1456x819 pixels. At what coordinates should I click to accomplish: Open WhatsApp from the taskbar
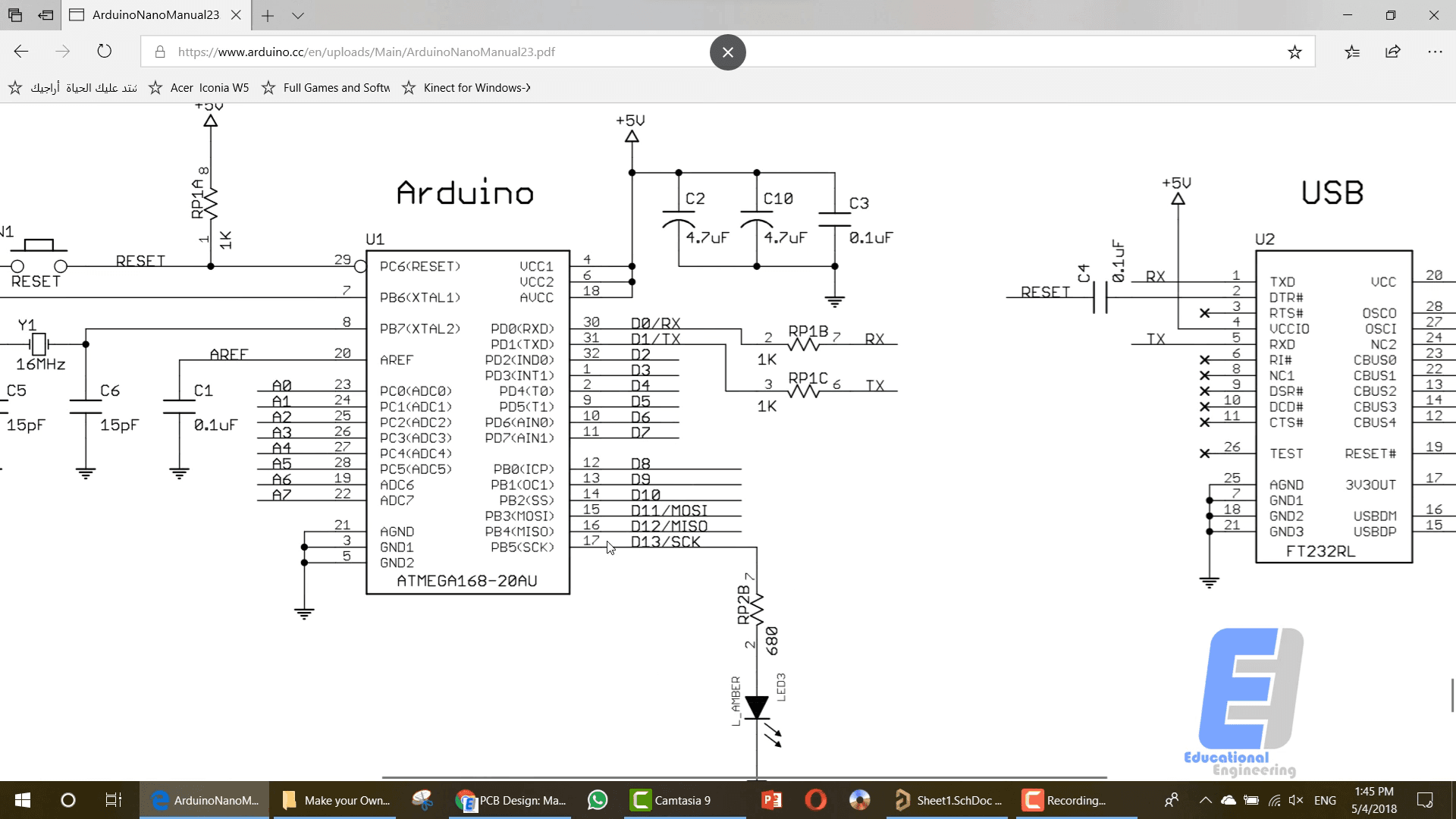point(598,800)
